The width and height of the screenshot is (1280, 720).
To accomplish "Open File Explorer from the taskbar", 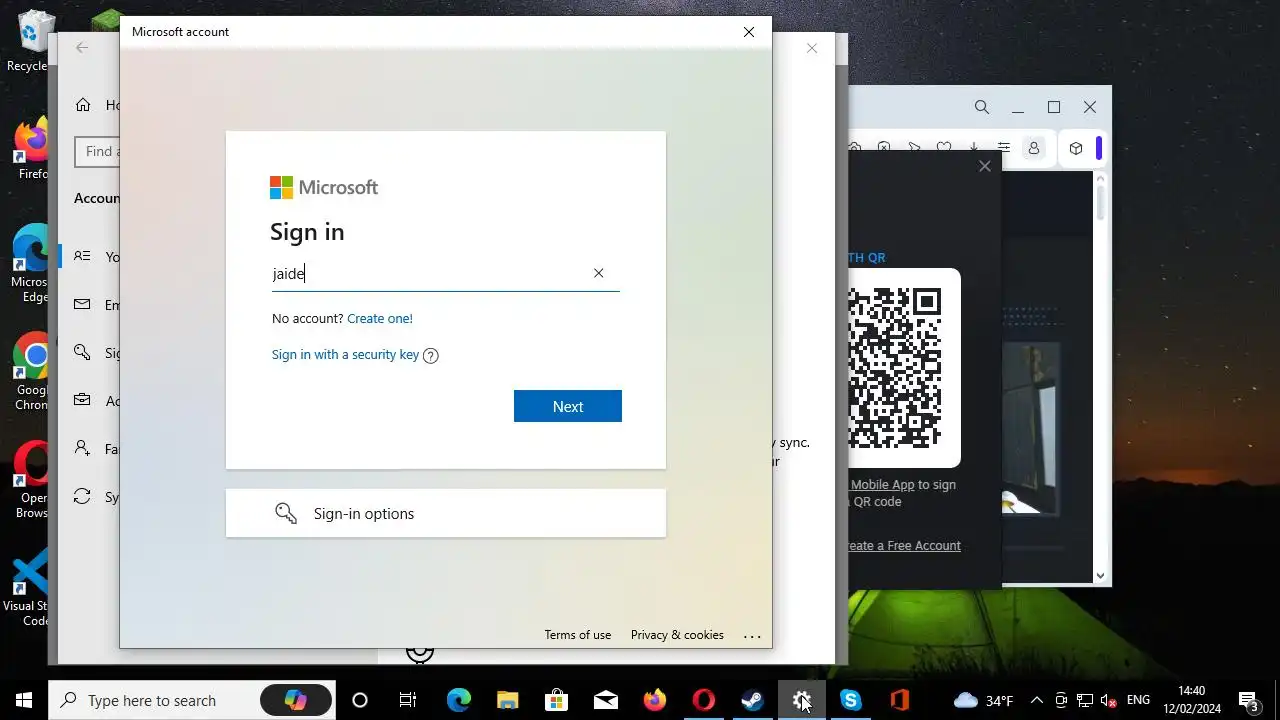I will 507,700.
